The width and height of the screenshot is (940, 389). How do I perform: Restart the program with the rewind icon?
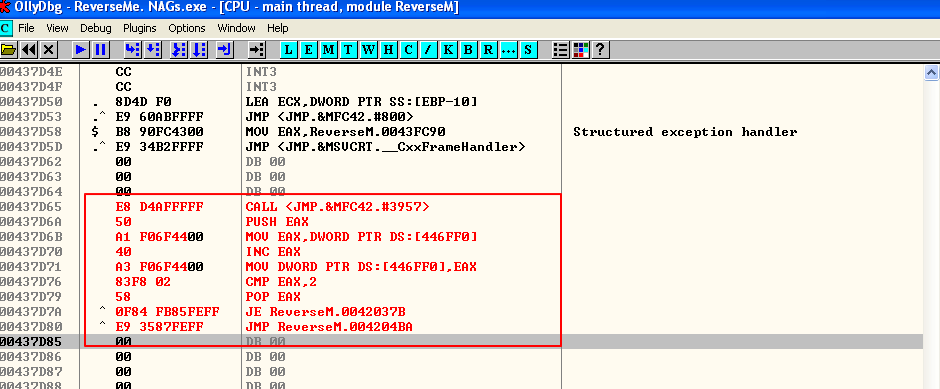pyautogui.click(x=29, y=50)
